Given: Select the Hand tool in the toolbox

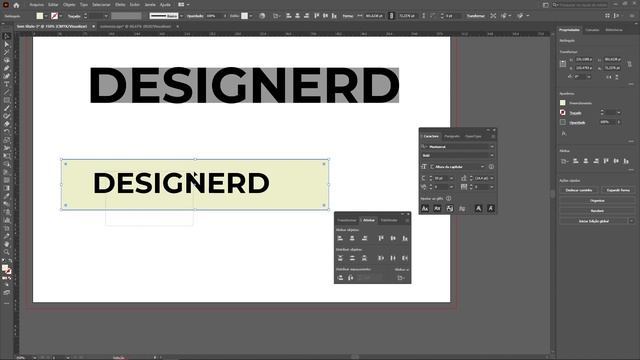Looking at the screenshot, I should click(x=7, y=244).
